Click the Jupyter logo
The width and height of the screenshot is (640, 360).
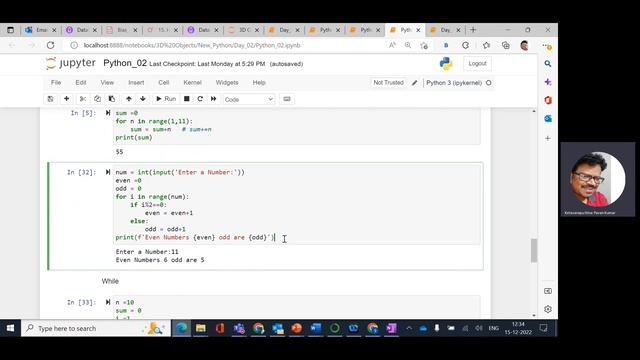pyautogui.click(x=71, y=63)
